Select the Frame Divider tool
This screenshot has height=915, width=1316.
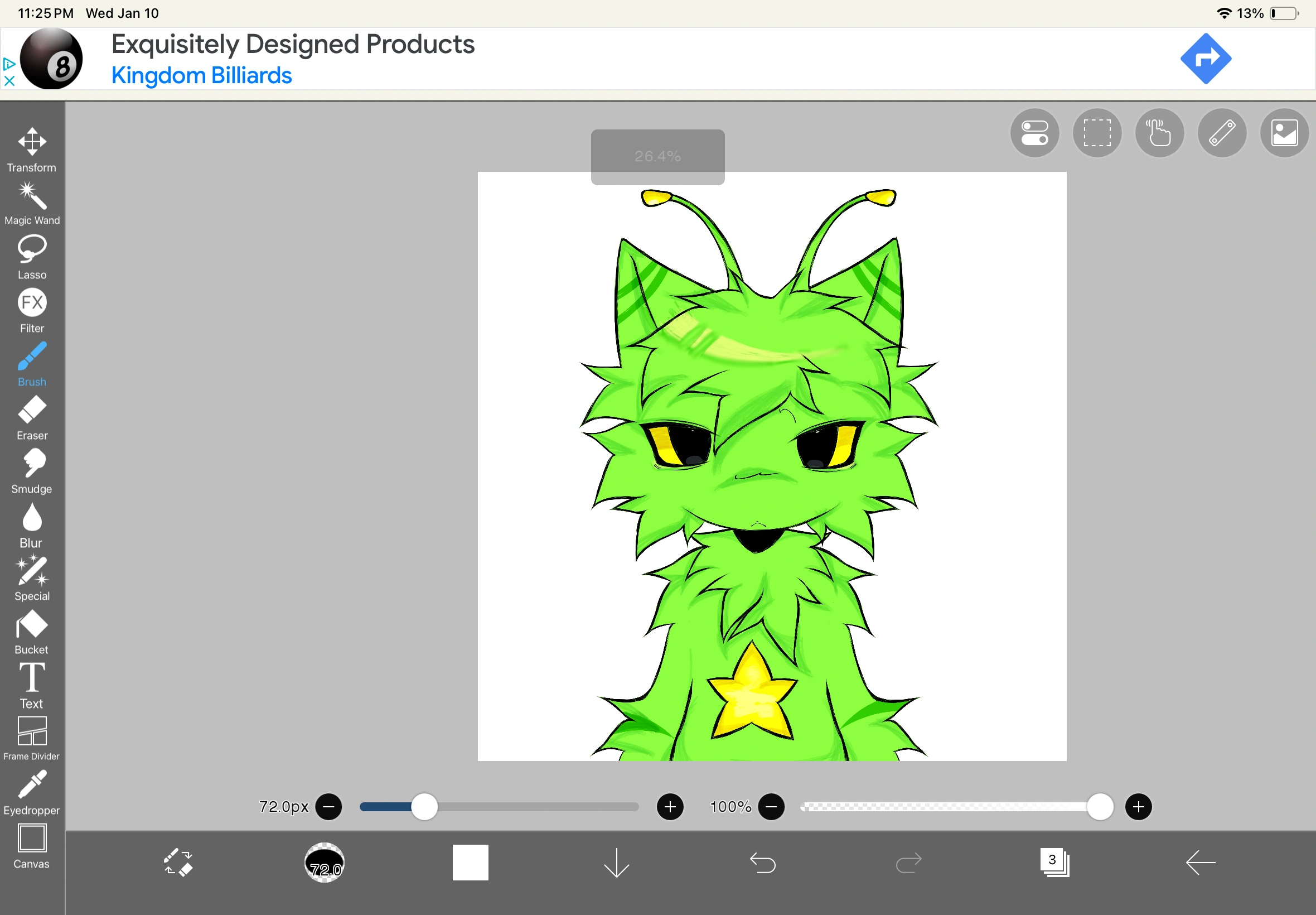click(x=32, y=737)
